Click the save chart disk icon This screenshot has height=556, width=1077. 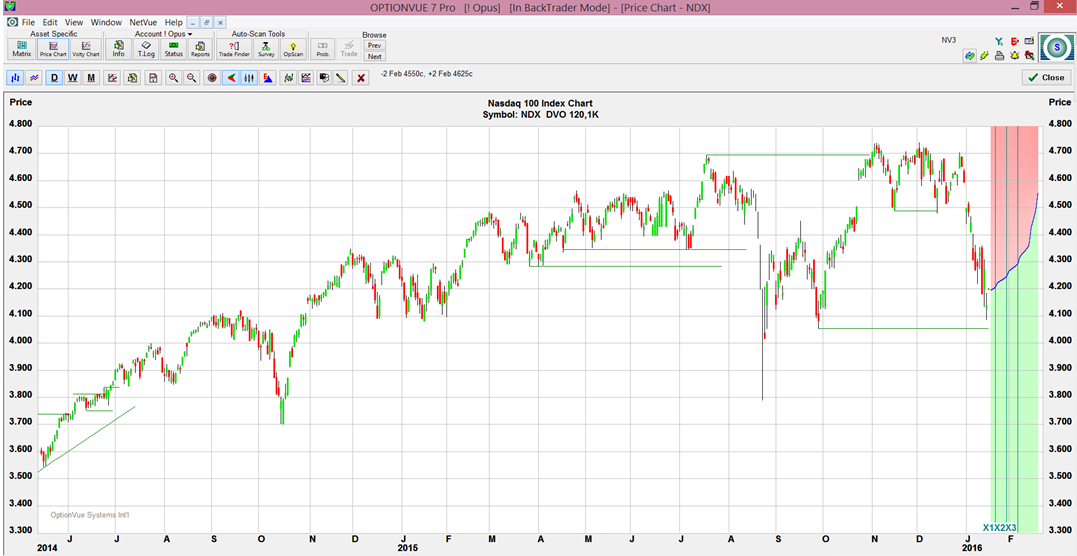(152, 78)
